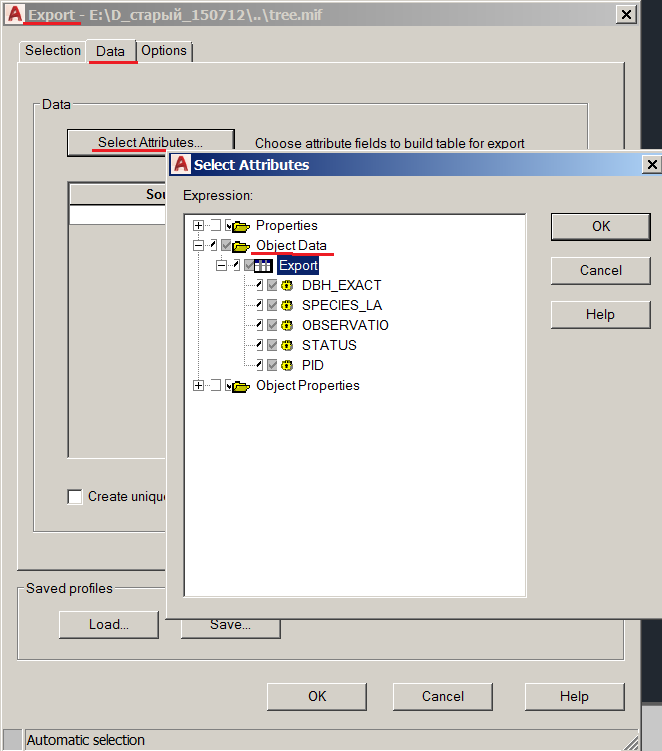Check the Properties category checkbox
Image resolution: width=662 pixels, height=751 pixels.
coord(216,225)
